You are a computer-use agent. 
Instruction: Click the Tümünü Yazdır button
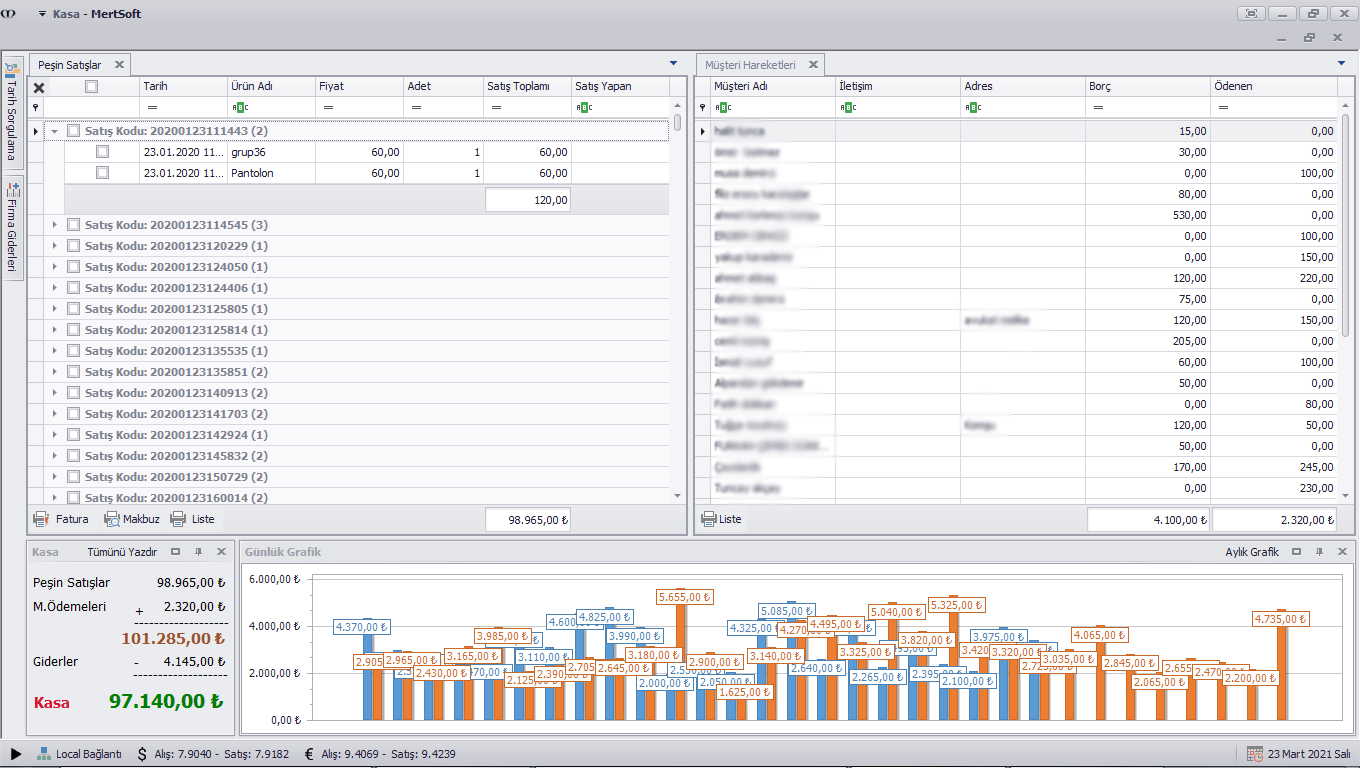pos(122,552)
